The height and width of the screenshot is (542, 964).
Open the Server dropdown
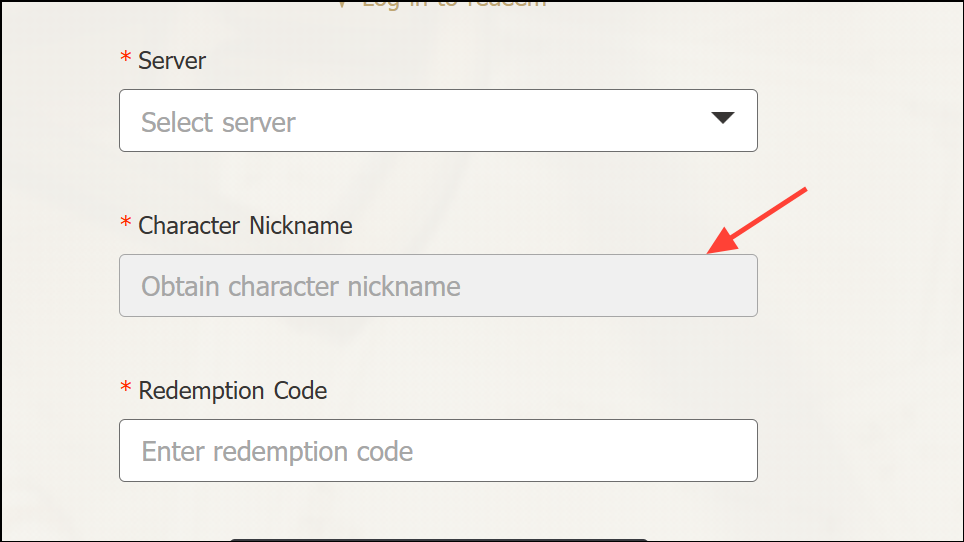coord(437,121)
